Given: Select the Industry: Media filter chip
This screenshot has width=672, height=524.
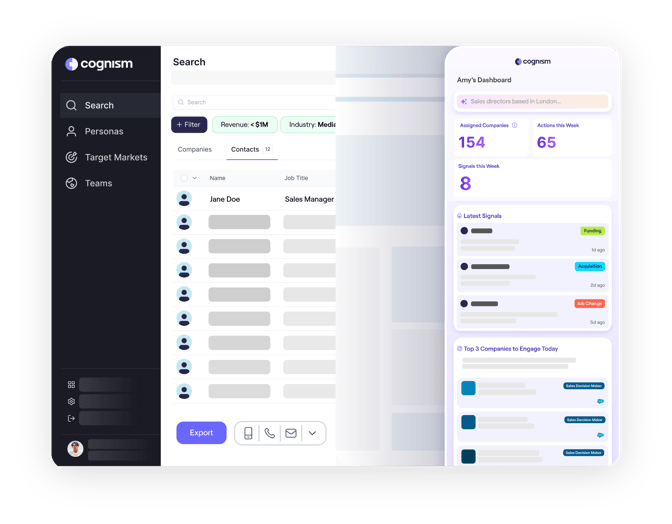Looking at the screenshot, I should point(309,125).
